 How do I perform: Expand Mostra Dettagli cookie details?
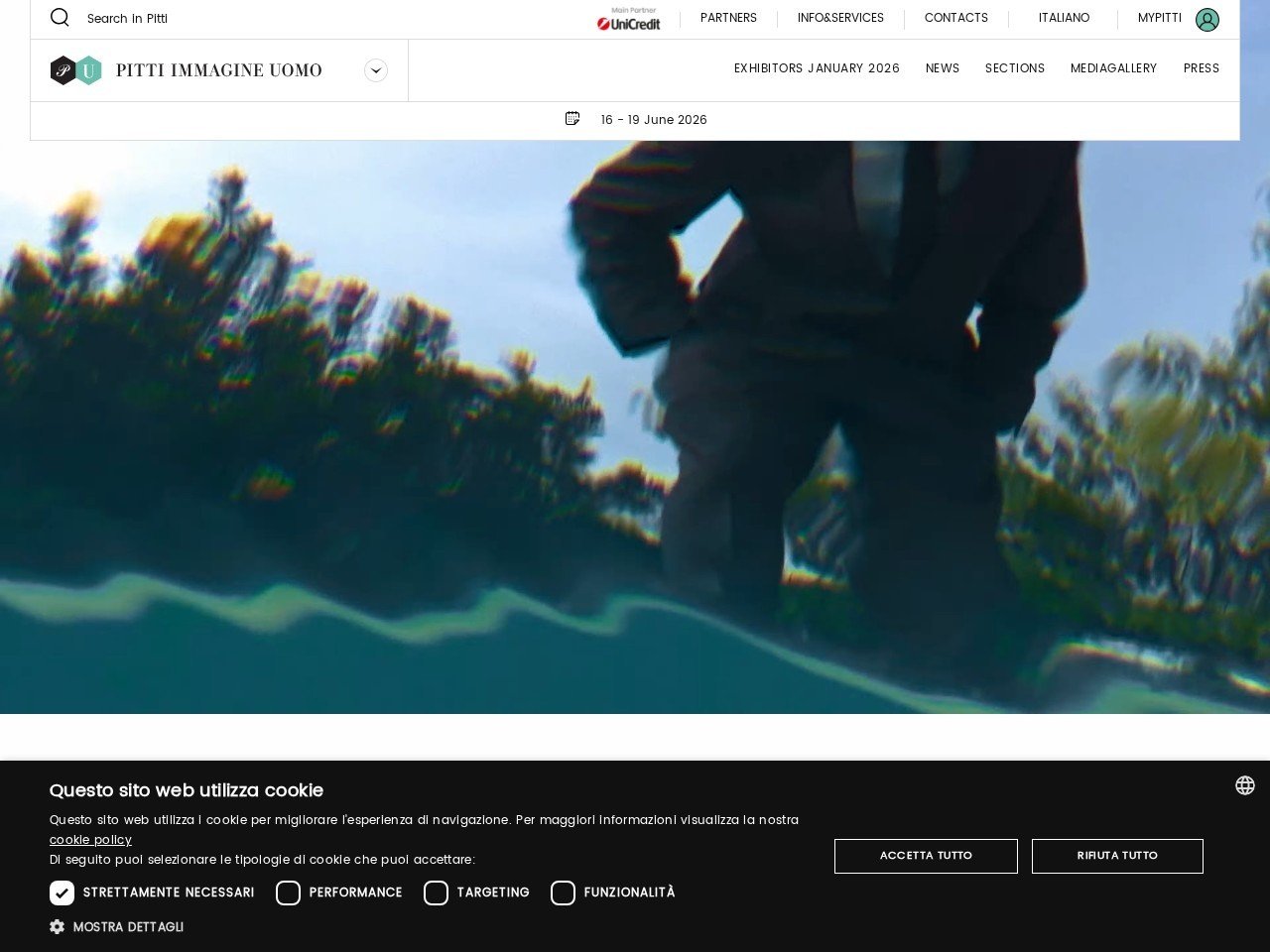click(128, 927)
